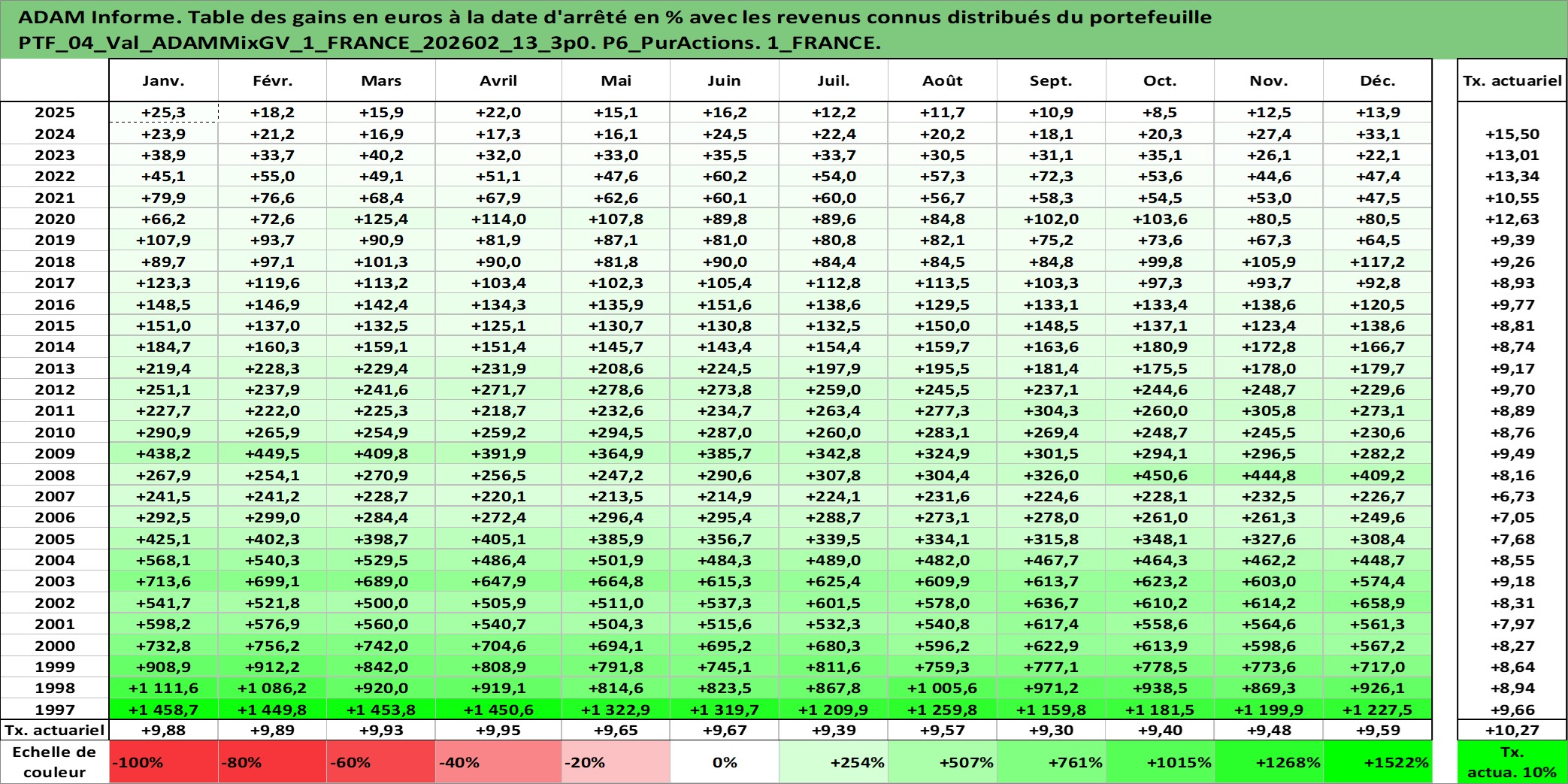
Task: Click bottom actuarial rate +9,95 for Avril
Action: [x=498, y=730]
